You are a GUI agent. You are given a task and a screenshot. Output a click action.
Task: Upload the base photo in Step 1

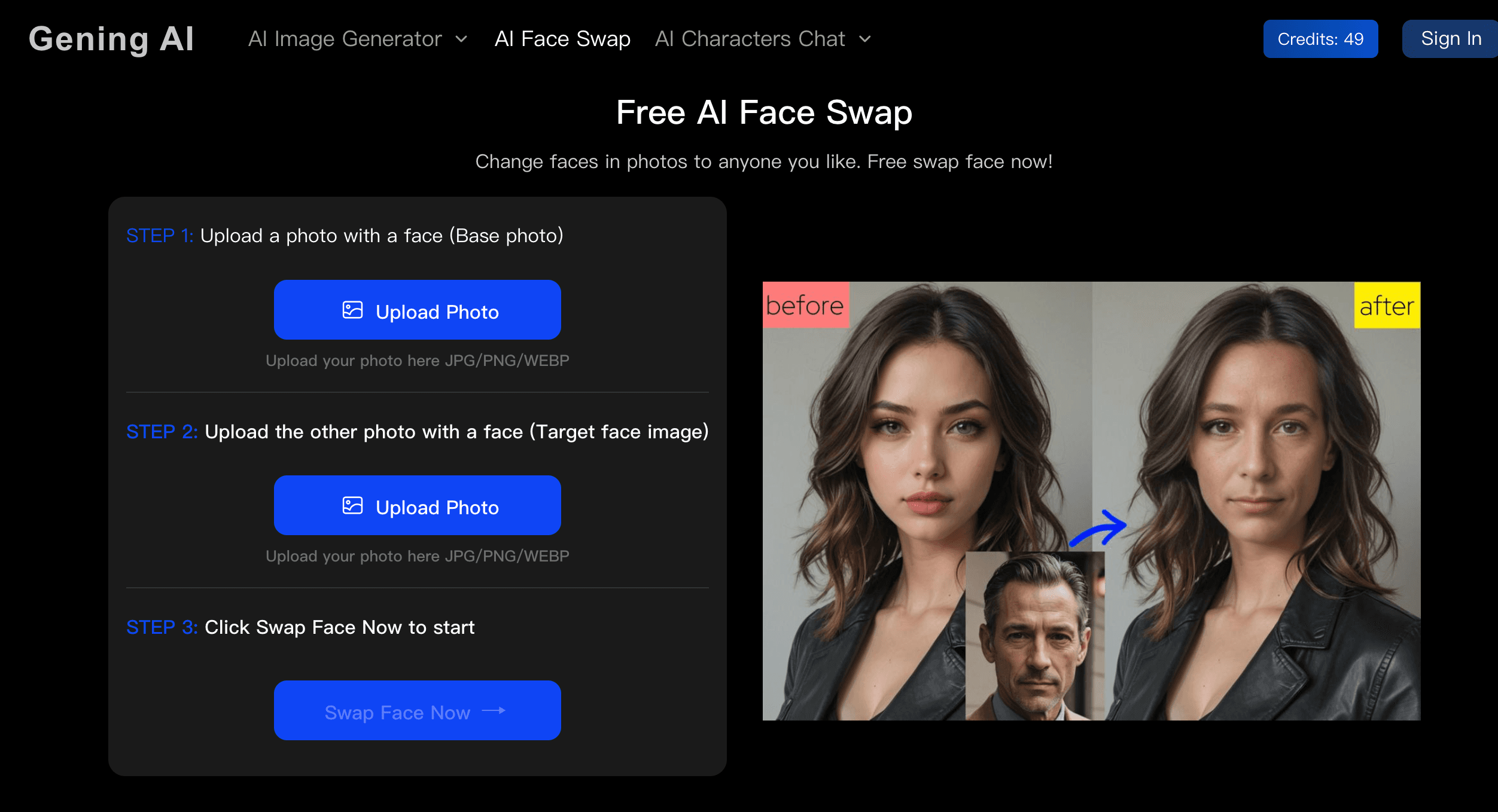(x=417, y=310)
